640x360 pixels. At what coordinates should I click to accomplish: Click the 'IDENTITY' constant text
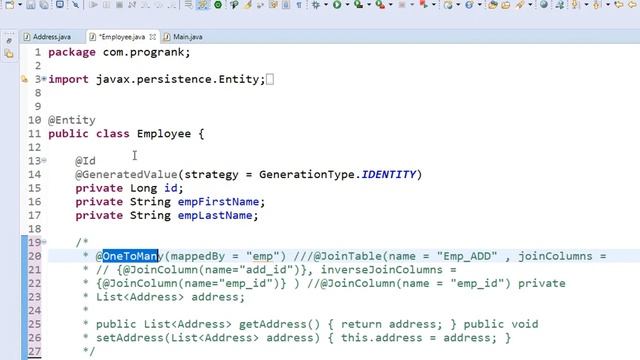click(389, 174)
